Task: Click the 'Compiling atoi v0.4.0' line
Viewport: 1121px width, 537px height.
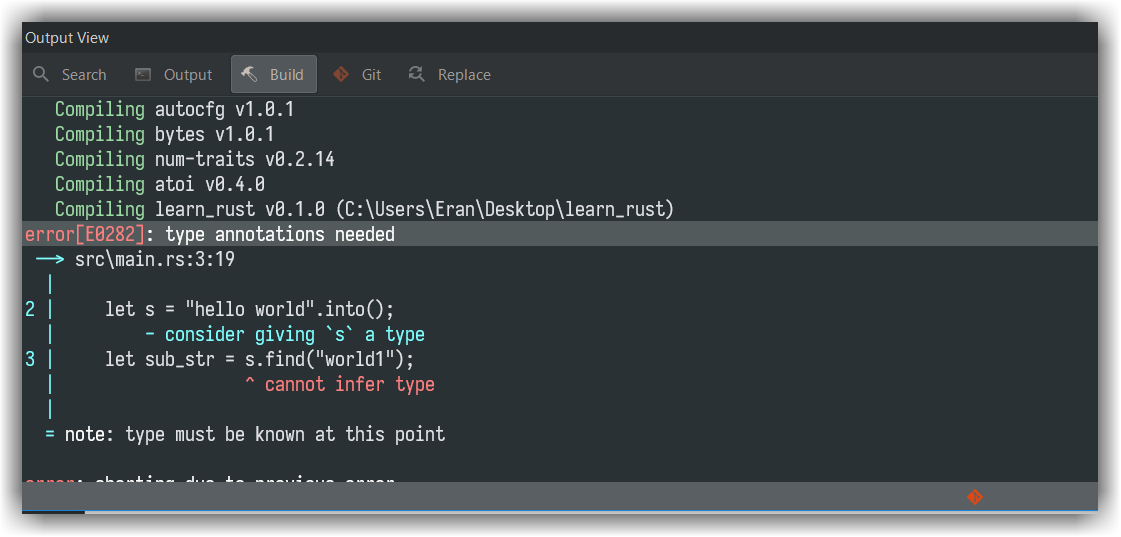Action: click(159, 184)
